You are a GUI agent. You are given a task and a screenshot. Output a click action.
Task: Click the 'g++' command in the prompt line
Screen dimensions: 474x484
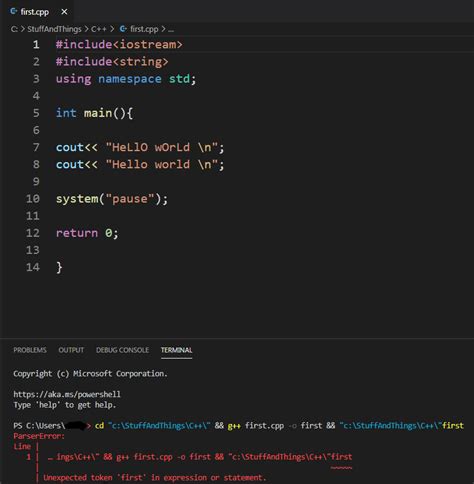234,426
